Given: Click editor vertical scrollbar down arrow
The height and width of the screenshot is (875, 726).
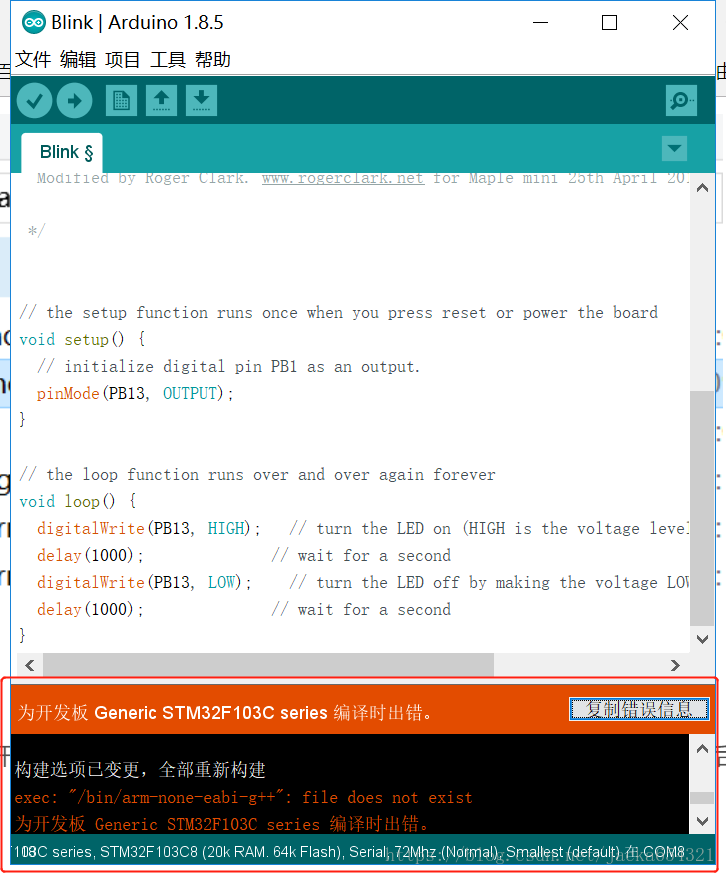Looking at the screenshot, I should click(x=703, y=639).
